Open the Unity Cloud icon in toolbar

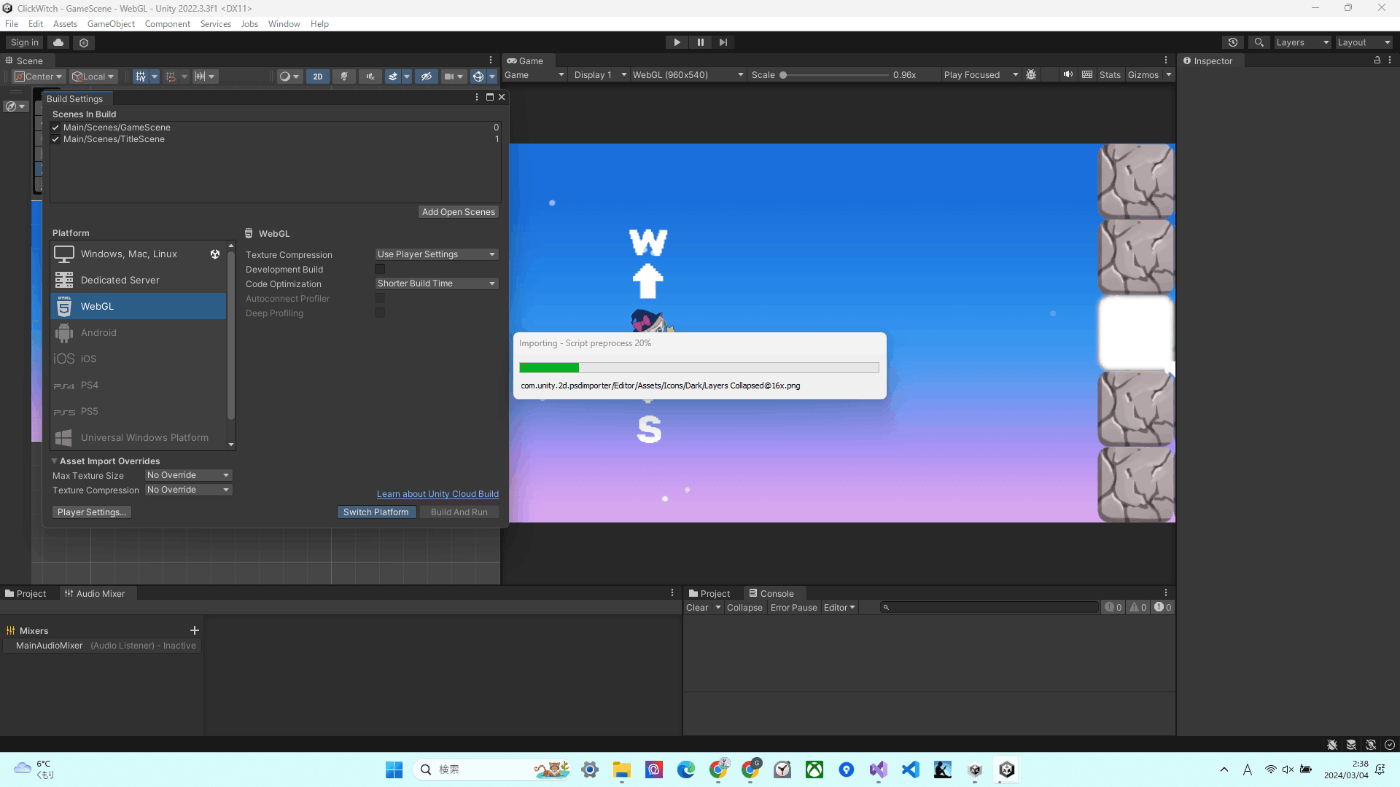pos(59,42)
